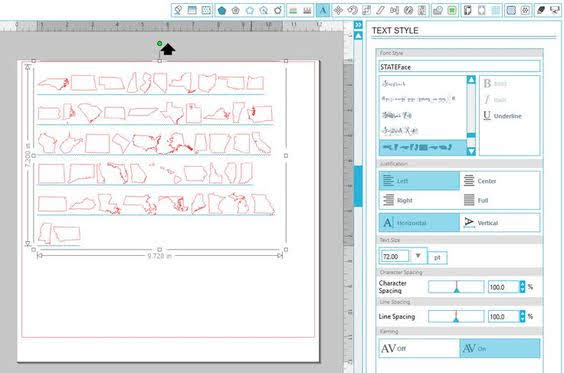Open the Move panel four-arrows icon
Viewport: 564px width, 373px height.
[x=338, y=10]
